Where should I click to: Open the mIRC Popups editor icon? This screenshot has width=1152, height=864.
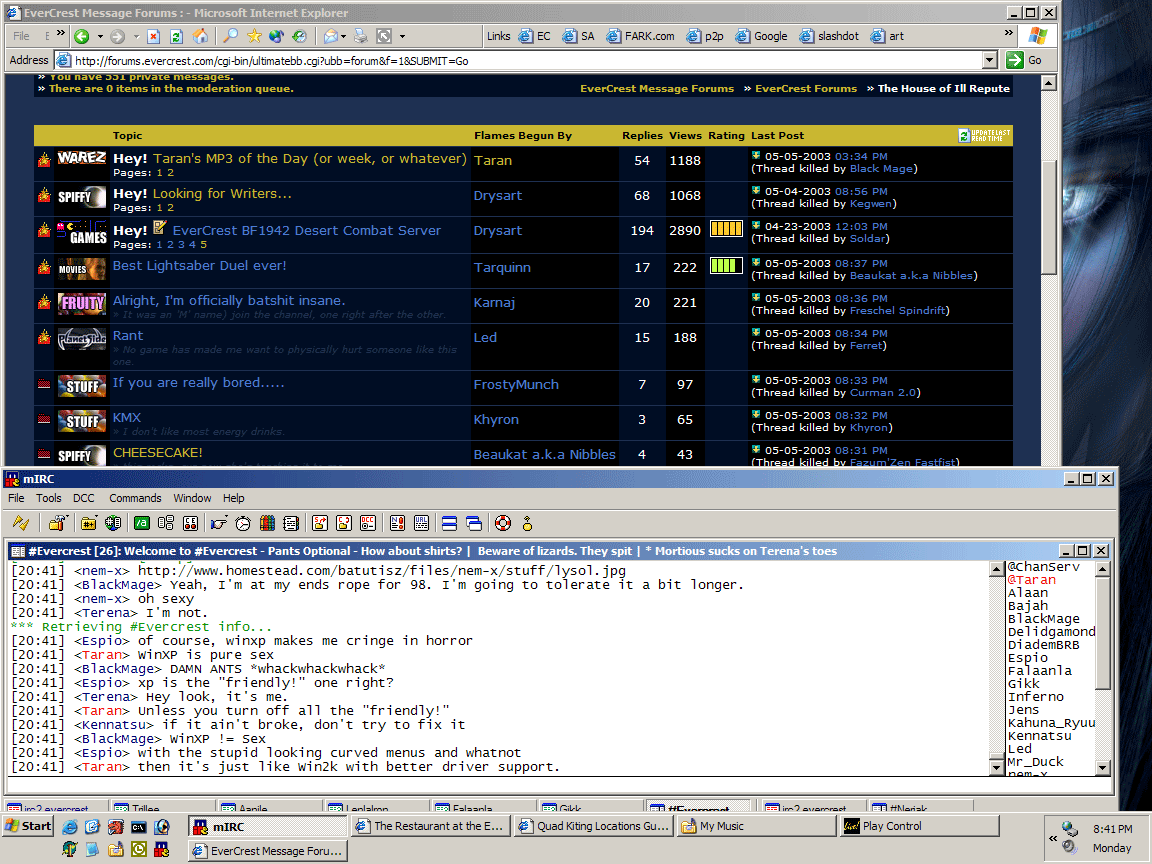(x=166, y=523)
